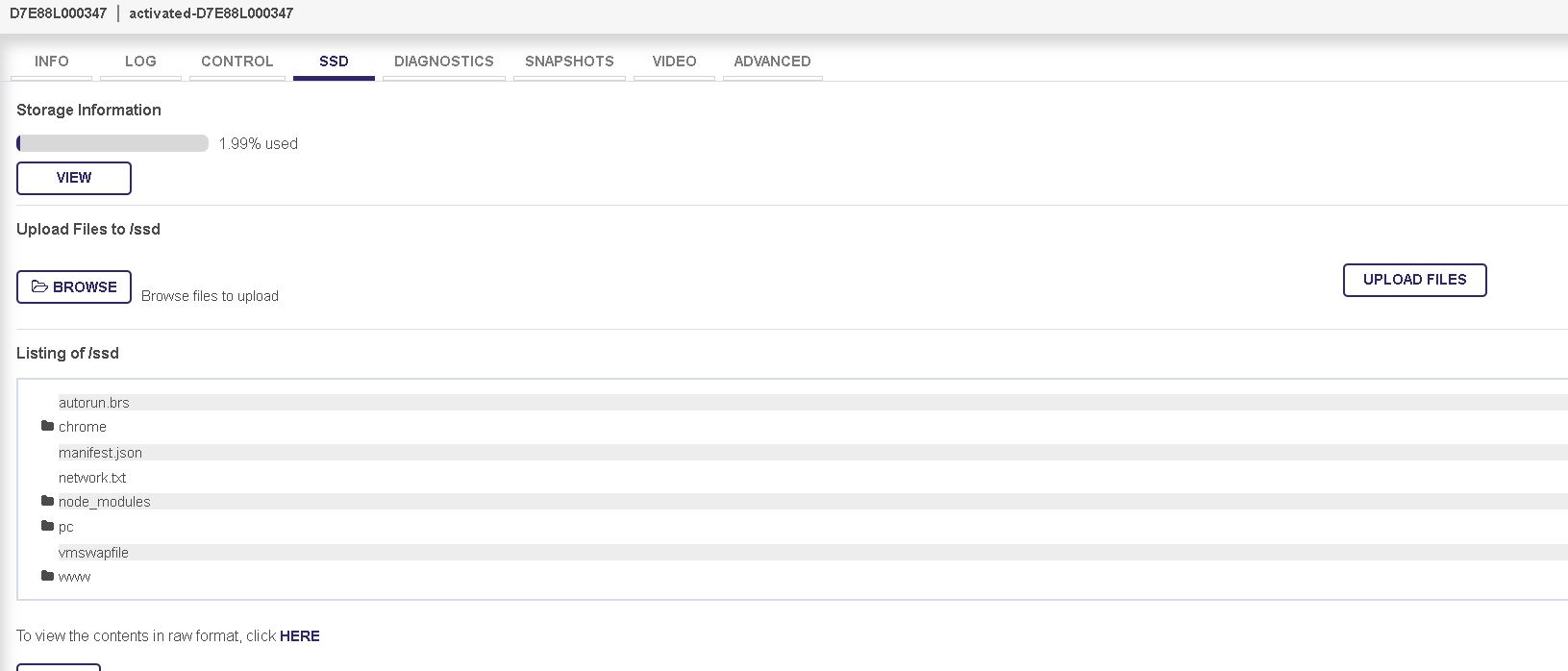
Task: Click BROWSE to choose files
Action: [x=74, y=287]
